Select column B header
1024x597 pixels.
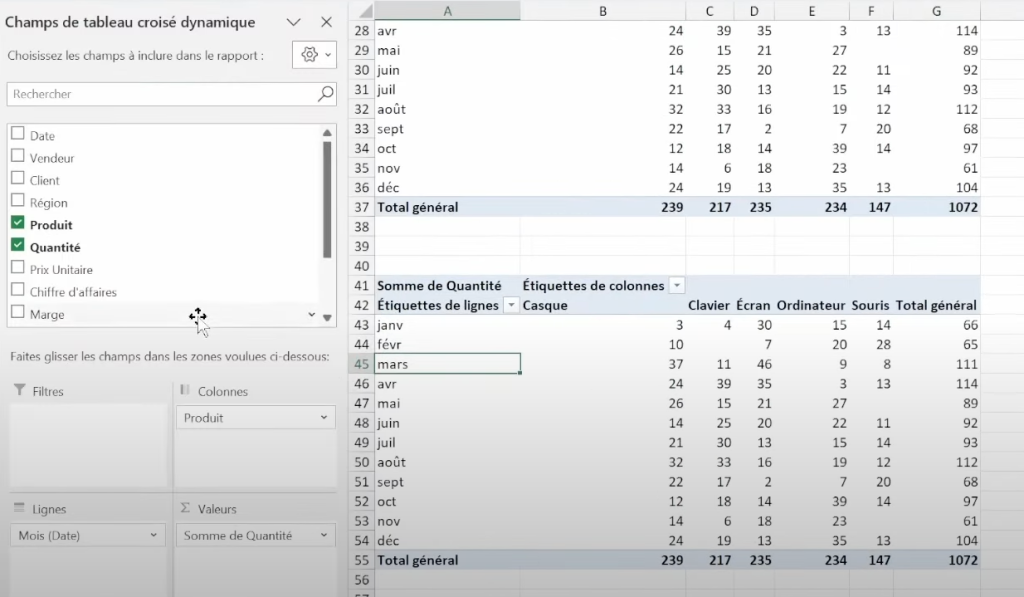(x=603, y=11)
